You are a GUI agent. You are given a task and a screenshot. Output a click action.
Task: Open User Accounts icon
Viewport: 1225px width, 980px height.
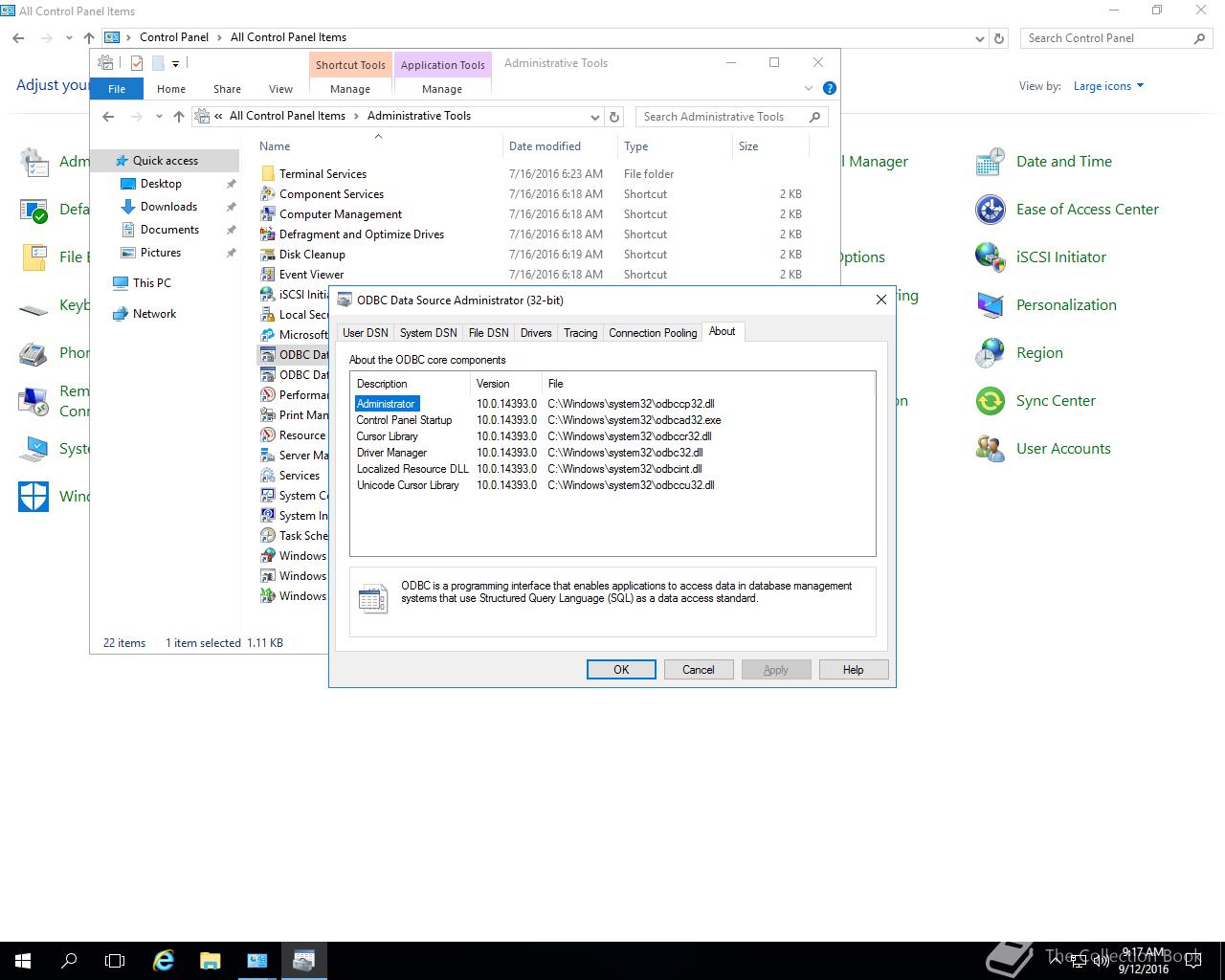point(990,449)
